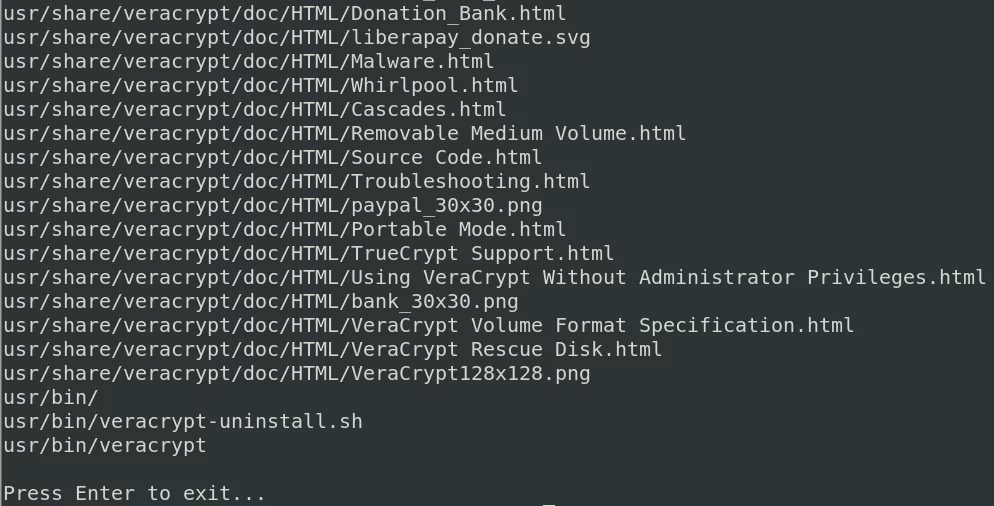Click the bank_30x30.png path
The image size is (994, 506).
[261, 302]
